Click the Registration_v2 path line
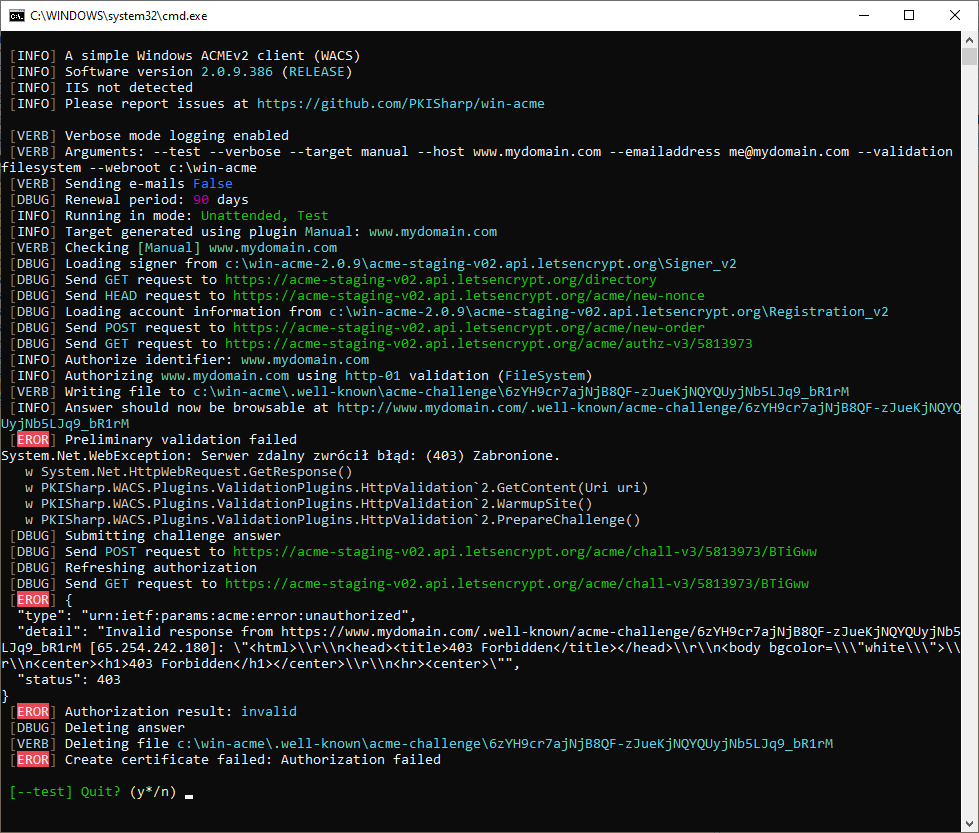979x833 pixels. click(449, 312)
